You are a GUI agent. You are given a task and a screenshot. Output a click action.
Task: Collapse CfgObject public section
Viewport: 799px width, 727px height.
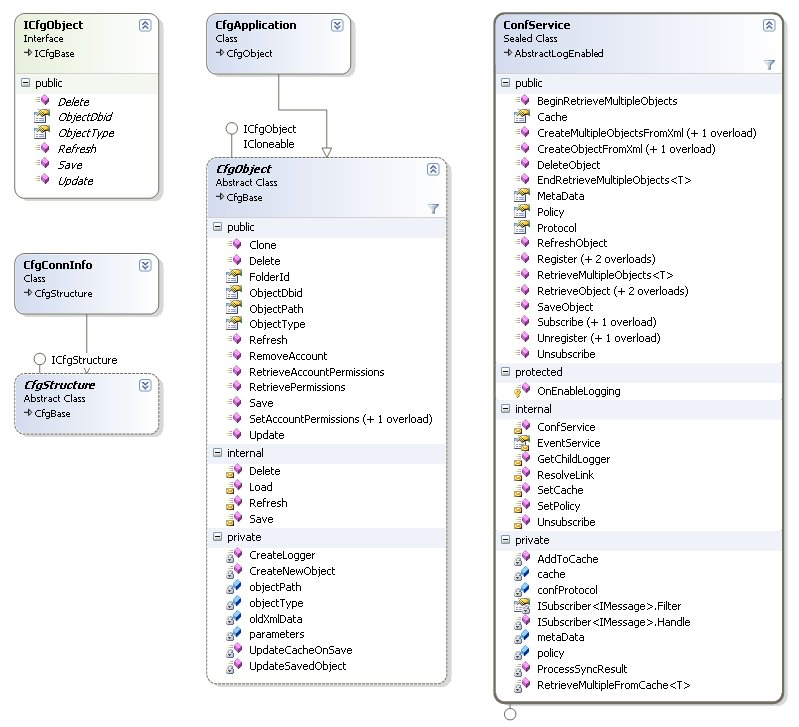tap(218, 227)
